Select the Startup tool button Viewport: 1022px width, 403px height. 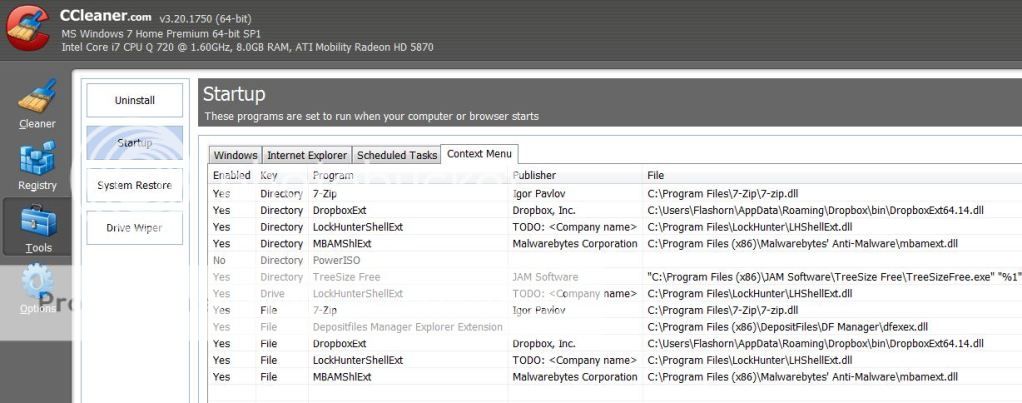point(135,143)
